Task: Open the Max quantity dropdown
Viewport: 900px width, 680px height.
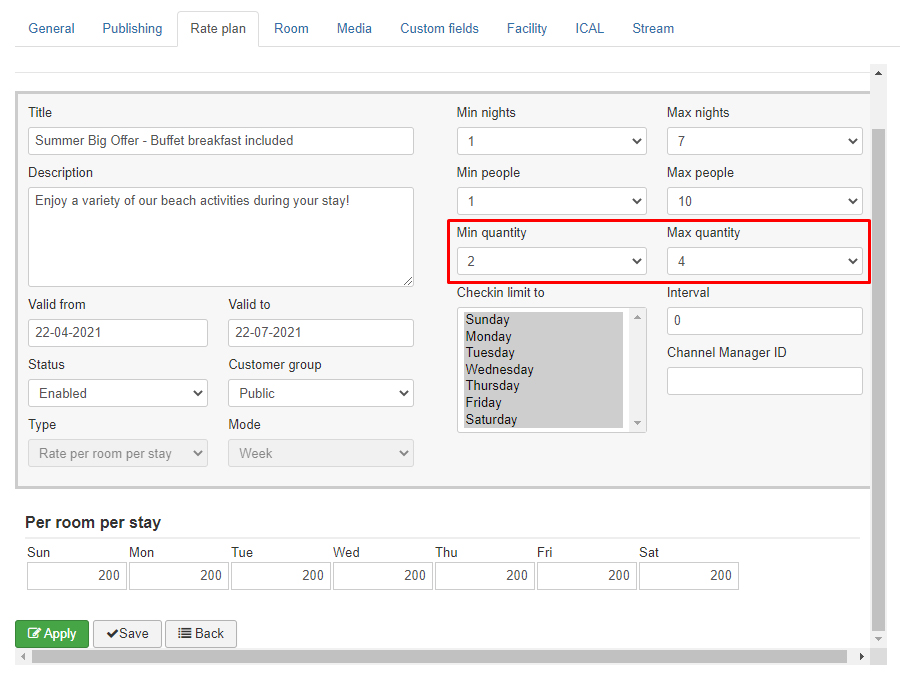Action: click(764, 261)
